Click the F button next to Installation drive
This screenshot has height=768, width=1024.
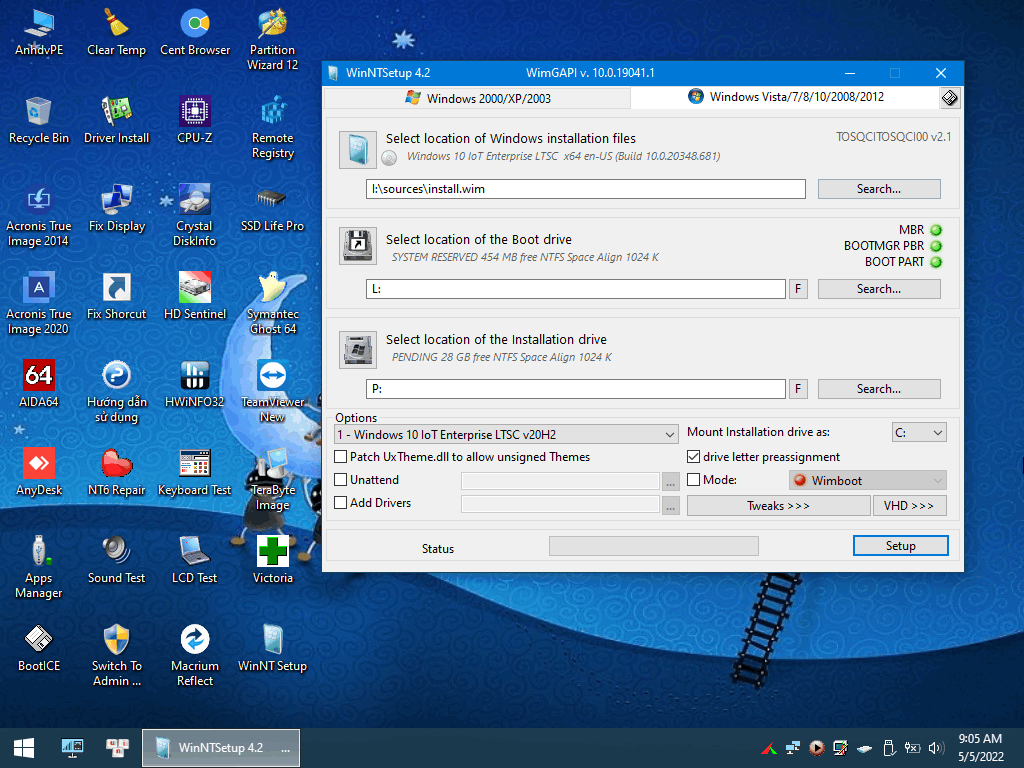click(798, 389)
